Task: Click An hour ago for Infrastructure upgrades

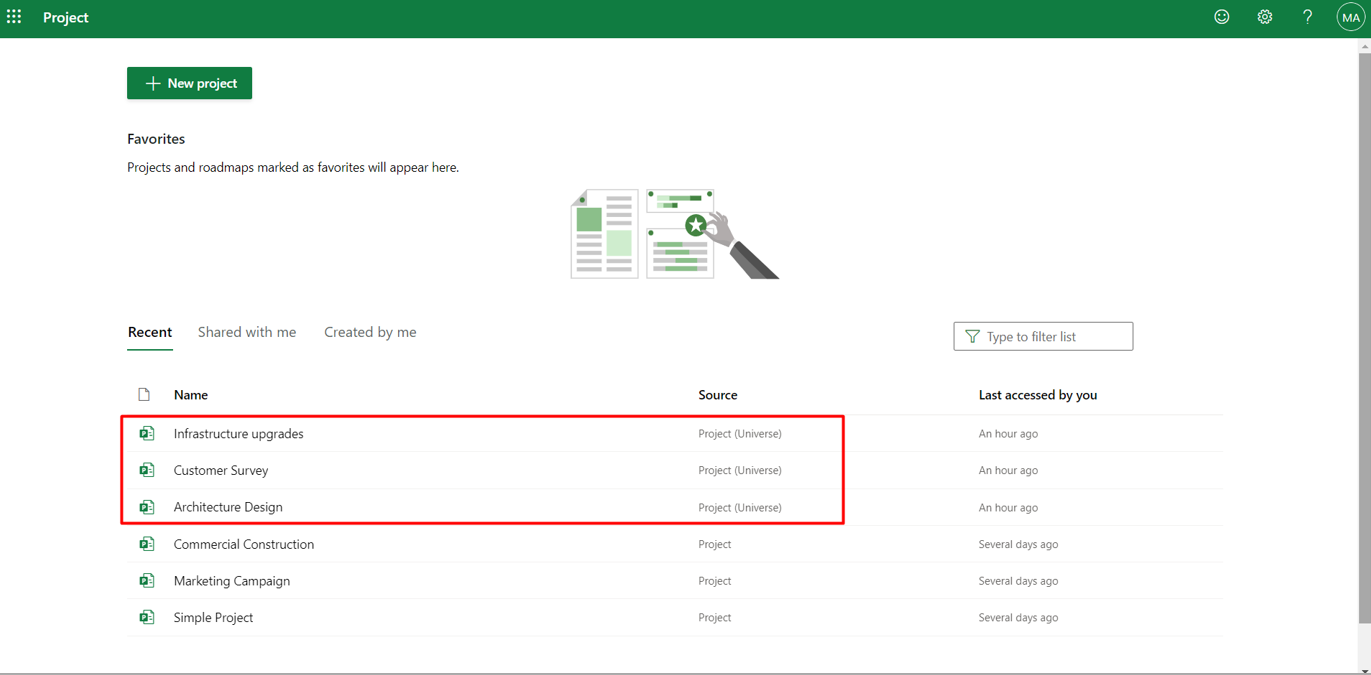Action: [1008, 433]
